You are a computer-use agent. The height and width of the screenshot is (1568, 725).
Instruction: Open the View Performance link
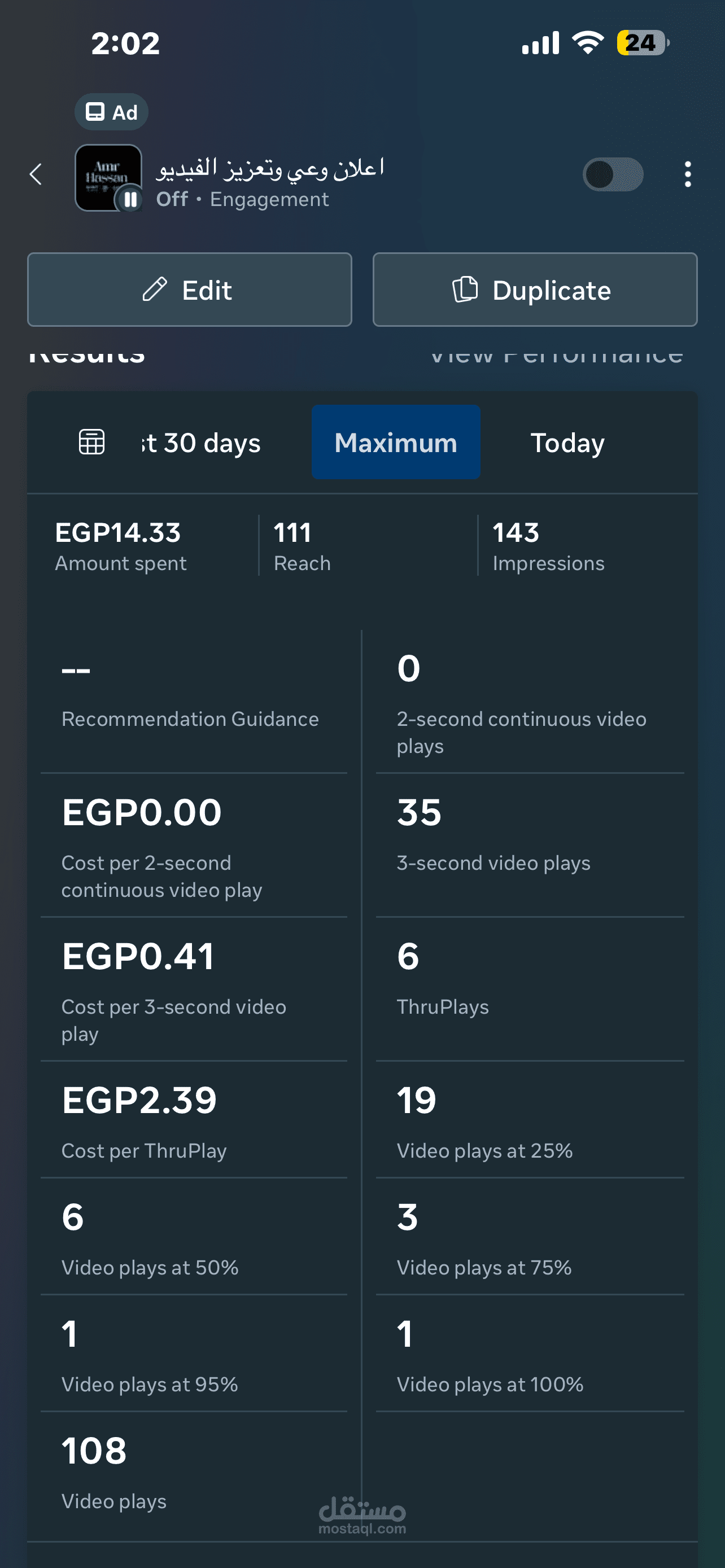click(x=556, y=354)
